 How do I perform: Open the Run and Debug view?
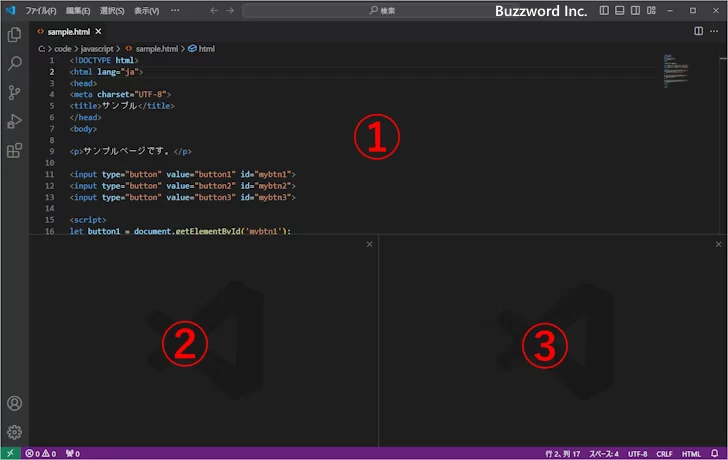click(14, 122)
